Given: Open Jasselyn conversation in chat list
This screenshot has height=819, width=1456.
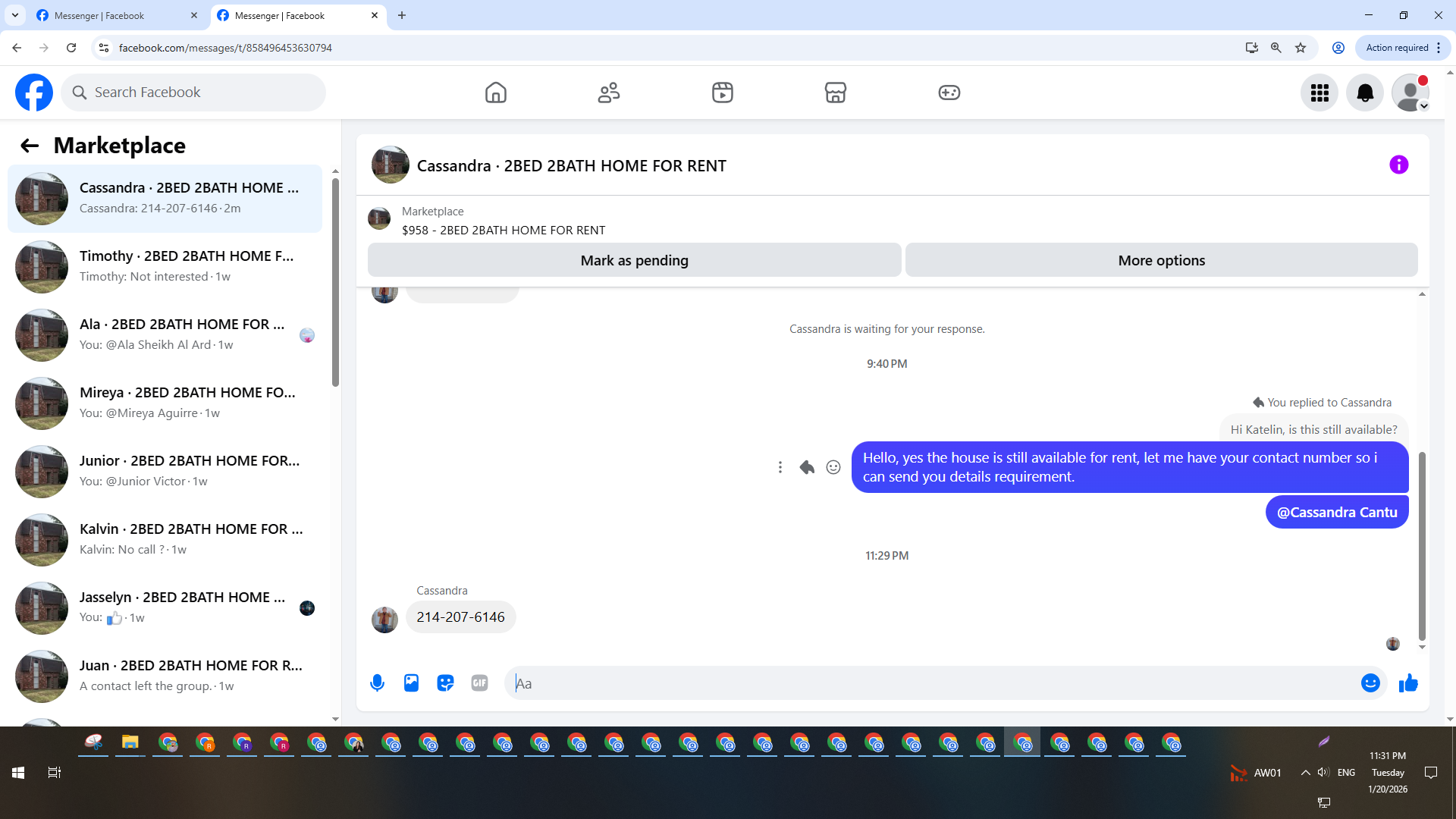Looking at the screenshot, I should [165, 608].
